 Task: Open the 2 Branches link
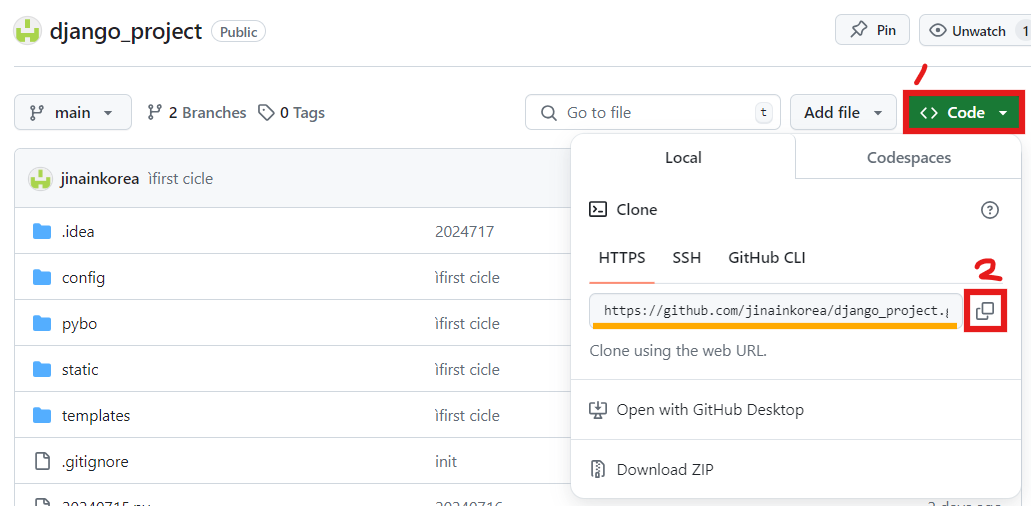coord(196,112)
